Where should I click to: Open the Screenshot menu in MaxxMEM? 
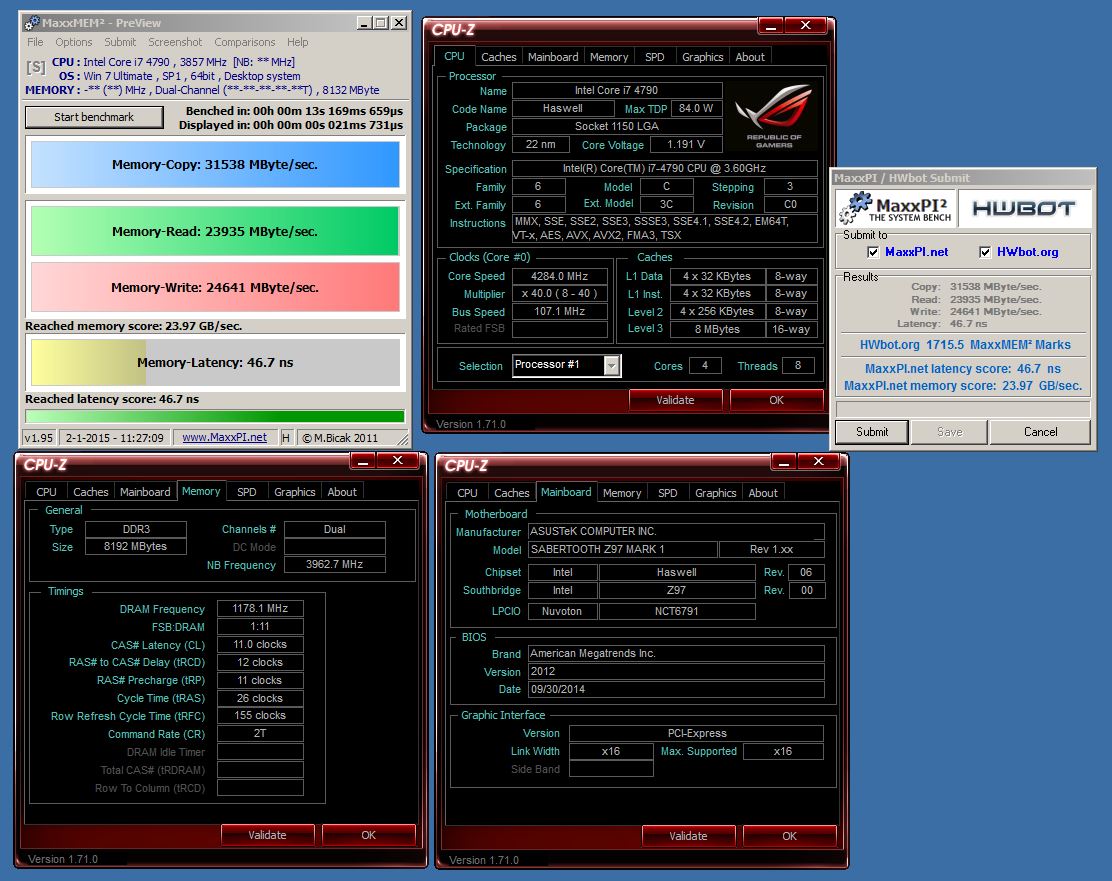[175, 42]
